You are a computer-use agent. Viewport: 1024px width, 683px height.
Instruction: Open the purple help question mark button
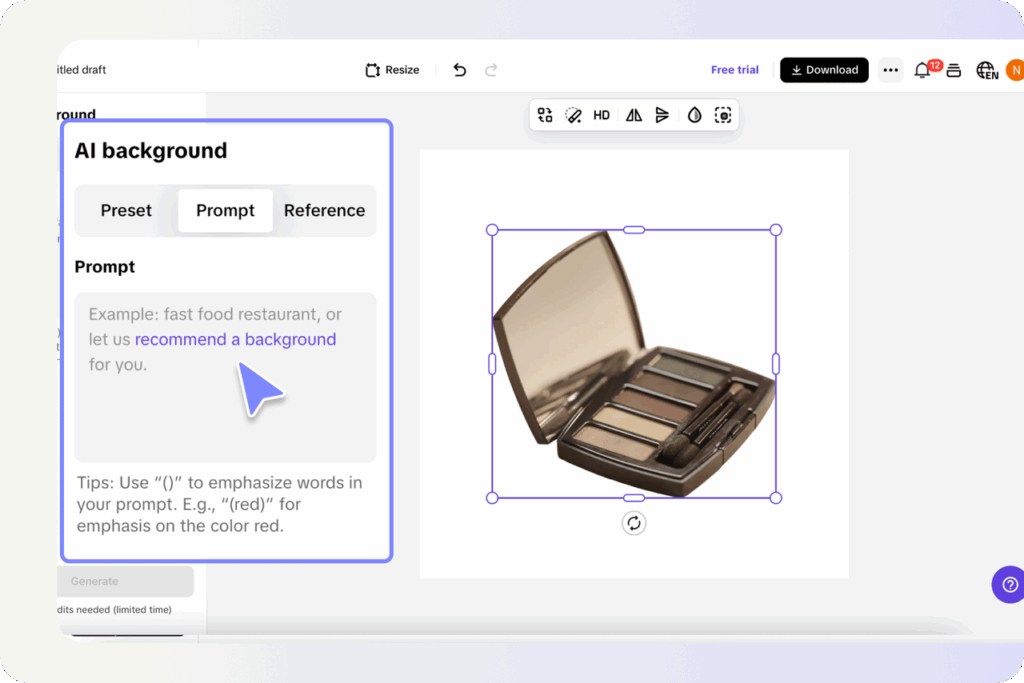1008,584
